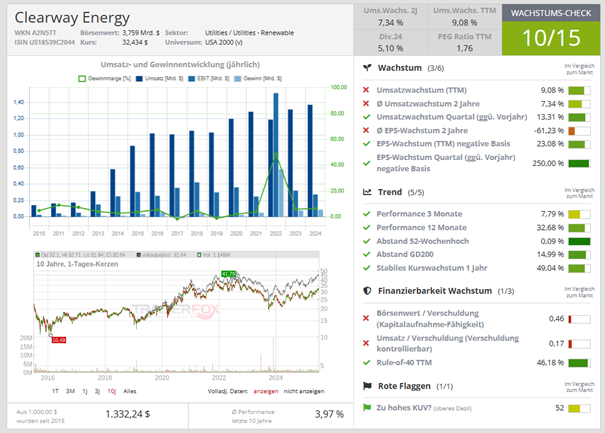Click the USA 2000 (v) universe text
605x433 pixels.
click(x=224, y=42)
